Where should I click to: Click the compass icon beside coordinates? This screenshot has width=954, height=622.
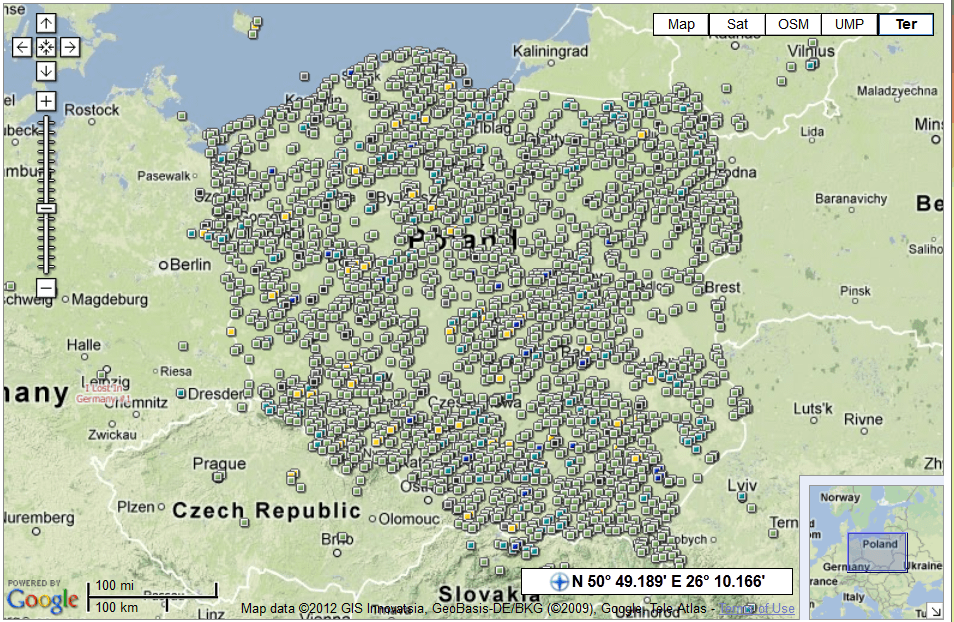pyautogui.click(x=559, y=581)
